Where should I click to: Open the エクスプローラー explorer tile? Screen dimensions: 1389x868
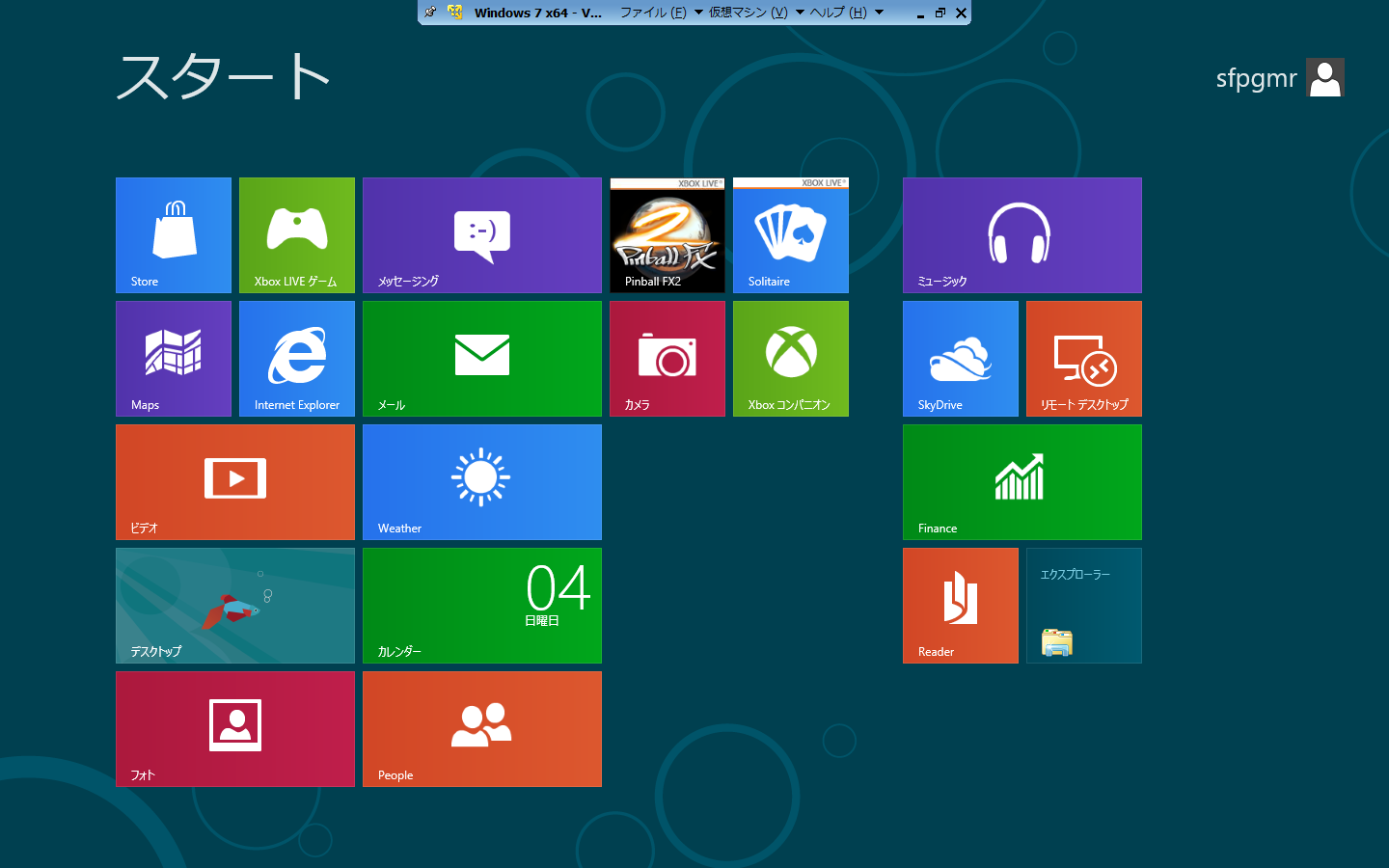1084,606
